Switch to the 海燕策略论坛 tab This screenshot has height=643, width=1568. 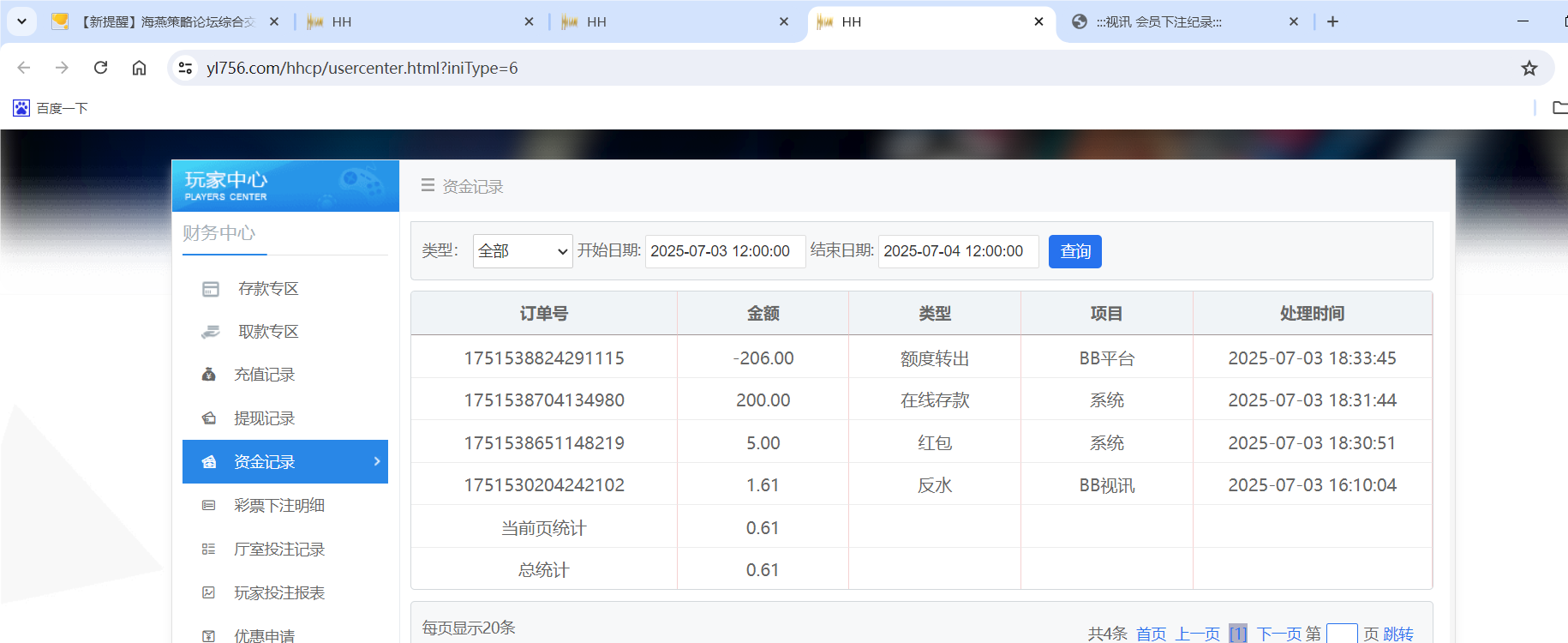pyautogui.click(x=168, y=22)
